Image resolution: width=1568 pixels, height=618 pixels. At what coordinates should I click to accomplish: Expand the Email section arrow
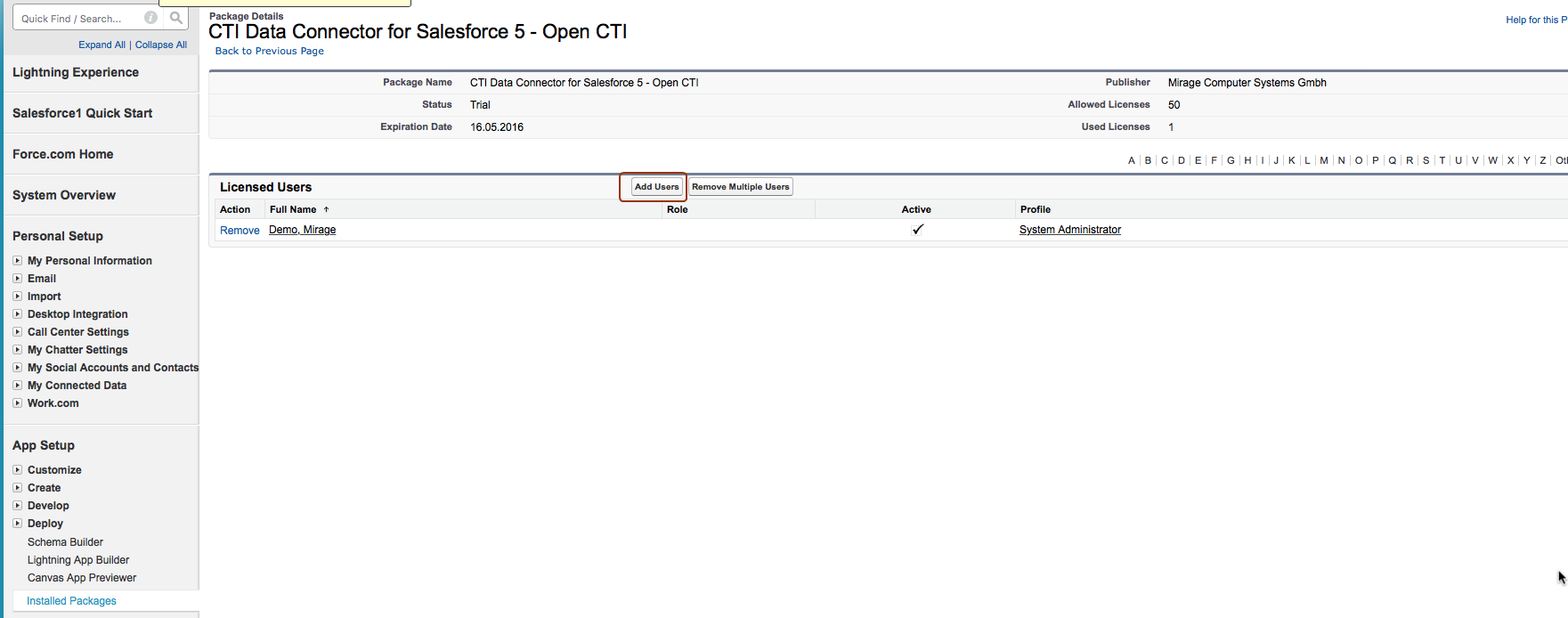(17, 279)
